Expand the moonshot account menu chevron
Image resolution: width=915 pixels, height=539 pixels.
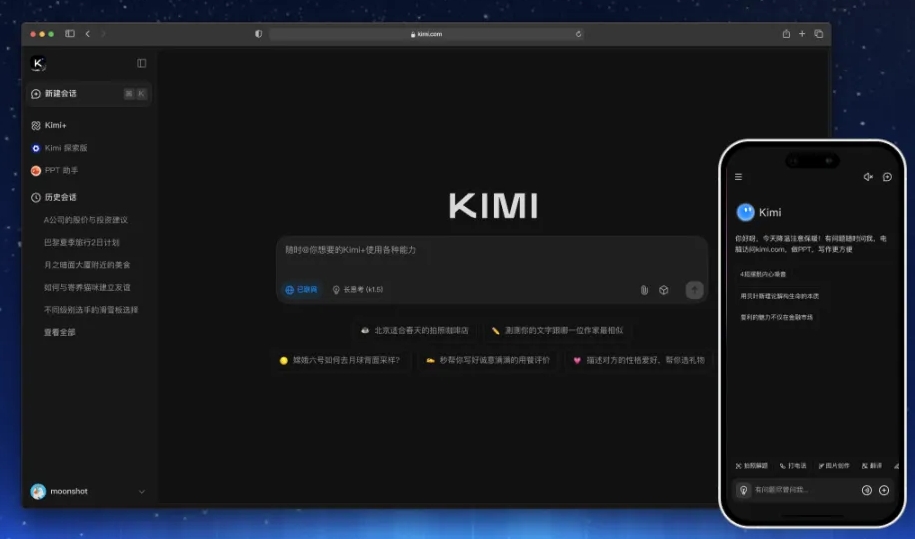tap(141, 492)
